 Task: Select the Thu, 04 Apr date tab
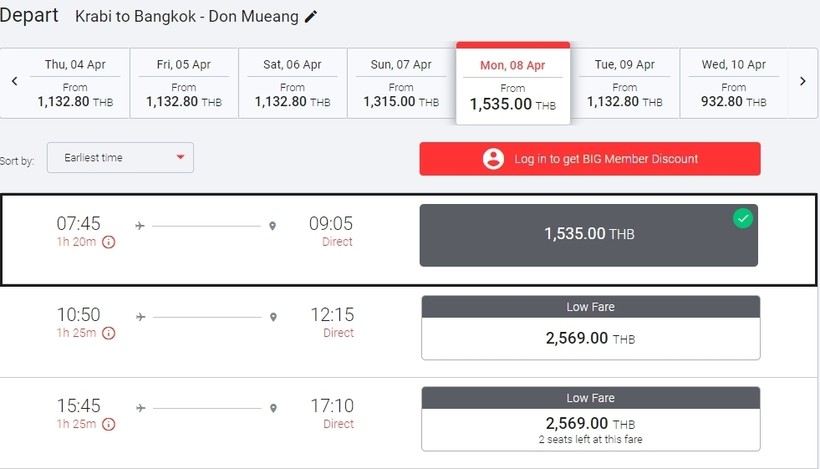coord(75,83)
